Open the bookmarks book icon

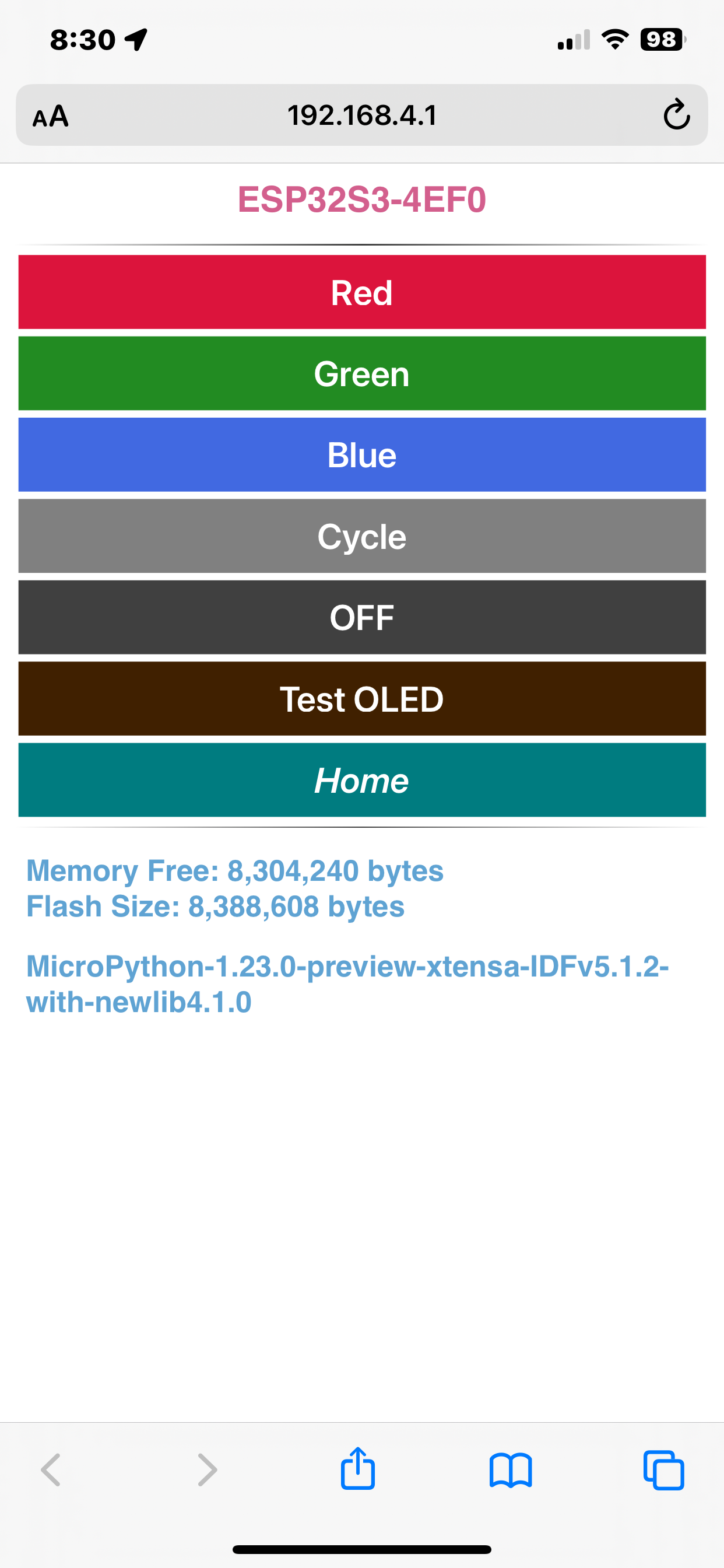click(511, 1471)
